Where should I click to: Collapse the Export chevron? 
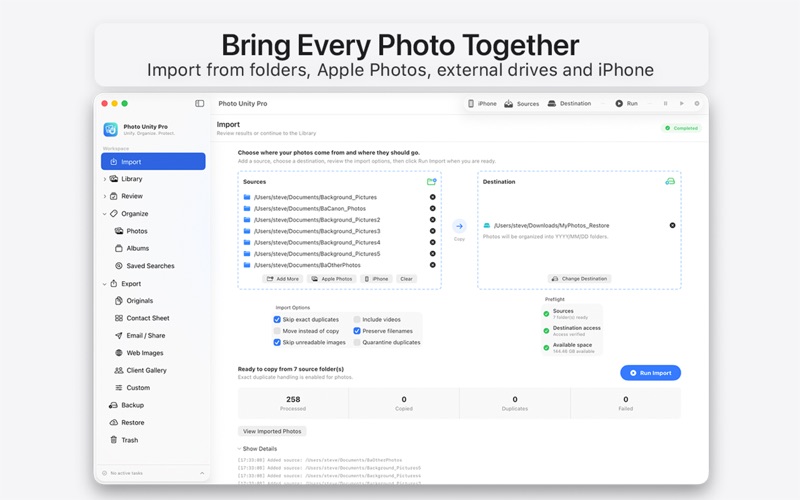point(105,284)
